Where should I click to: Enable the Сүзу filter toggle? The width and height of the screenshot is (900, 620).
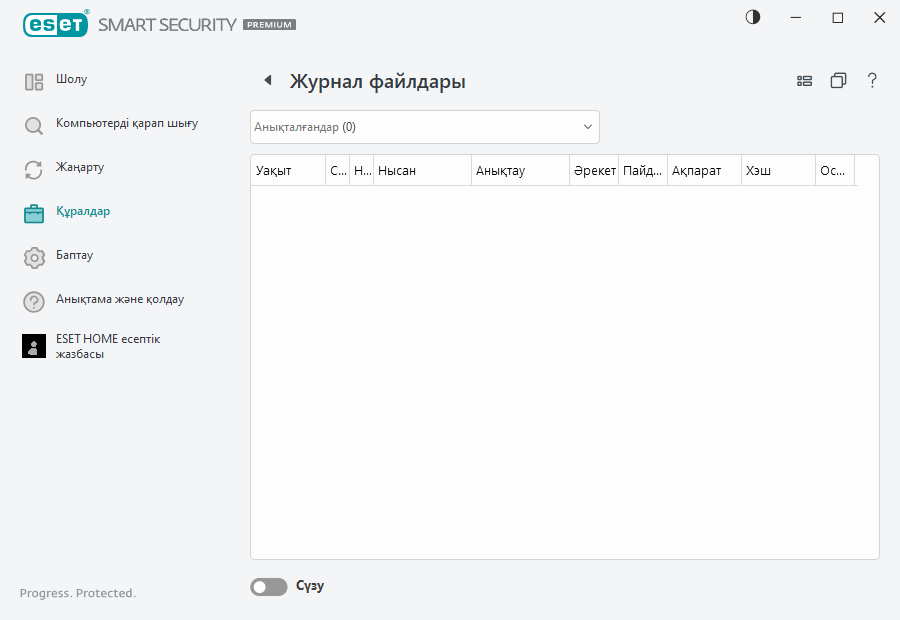coord(268,586)
